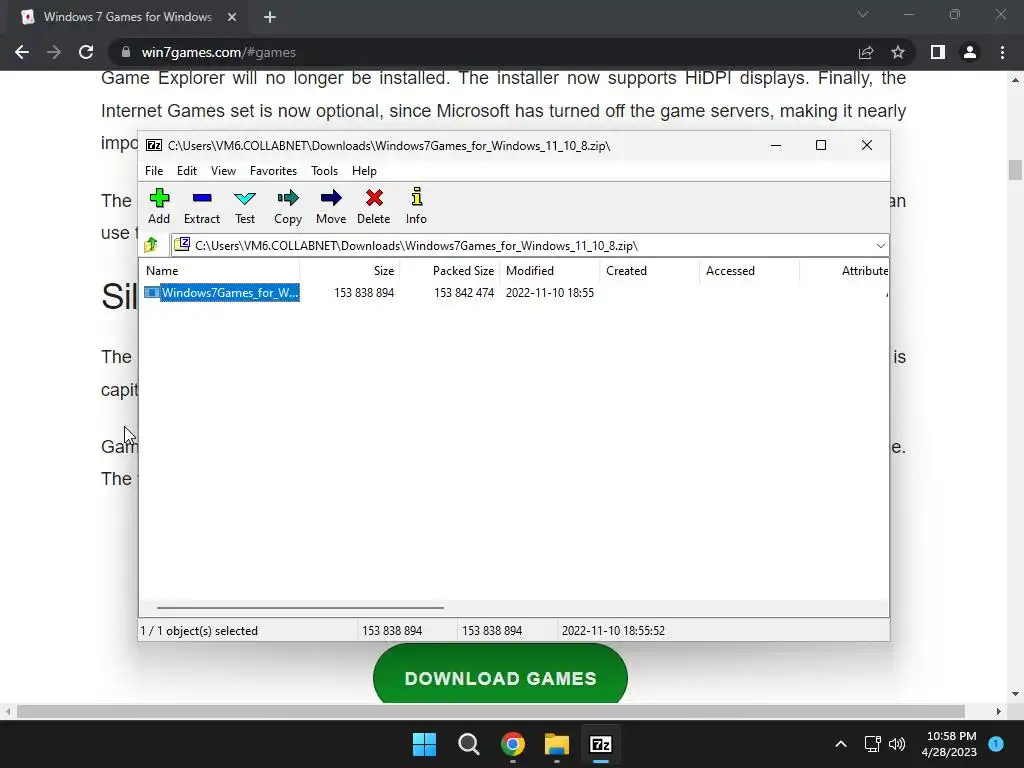Go up one folder level icon
The image size is (1024, 768).
pos(152,245)
